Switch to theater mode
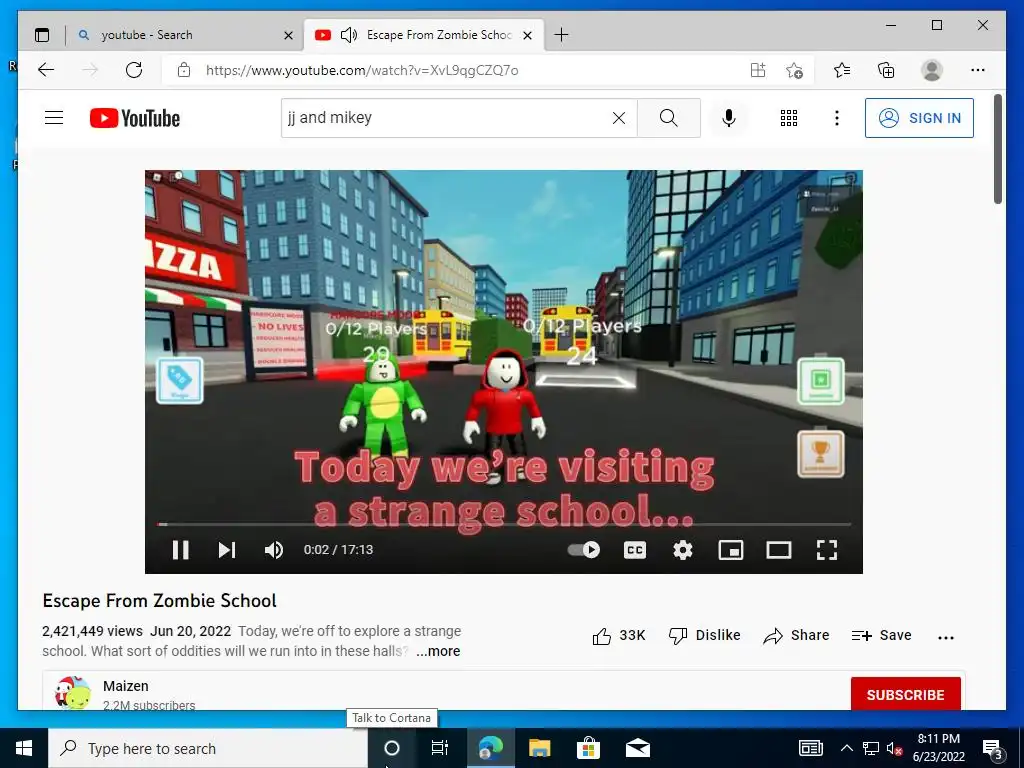This screenshot has width=1024, height=768. [x=778, y=550]
